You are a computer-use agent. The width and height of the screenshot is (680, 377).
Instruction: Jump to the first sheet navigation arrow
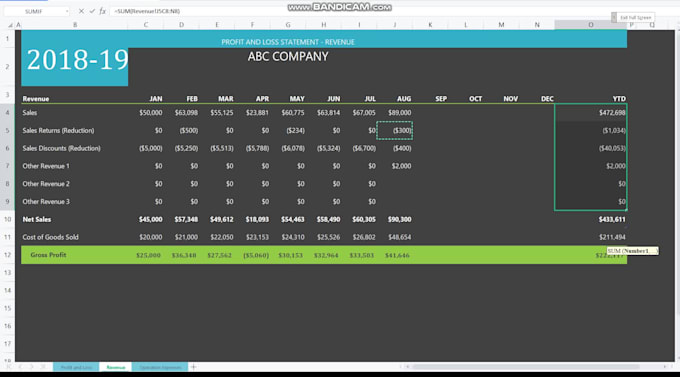9,367
